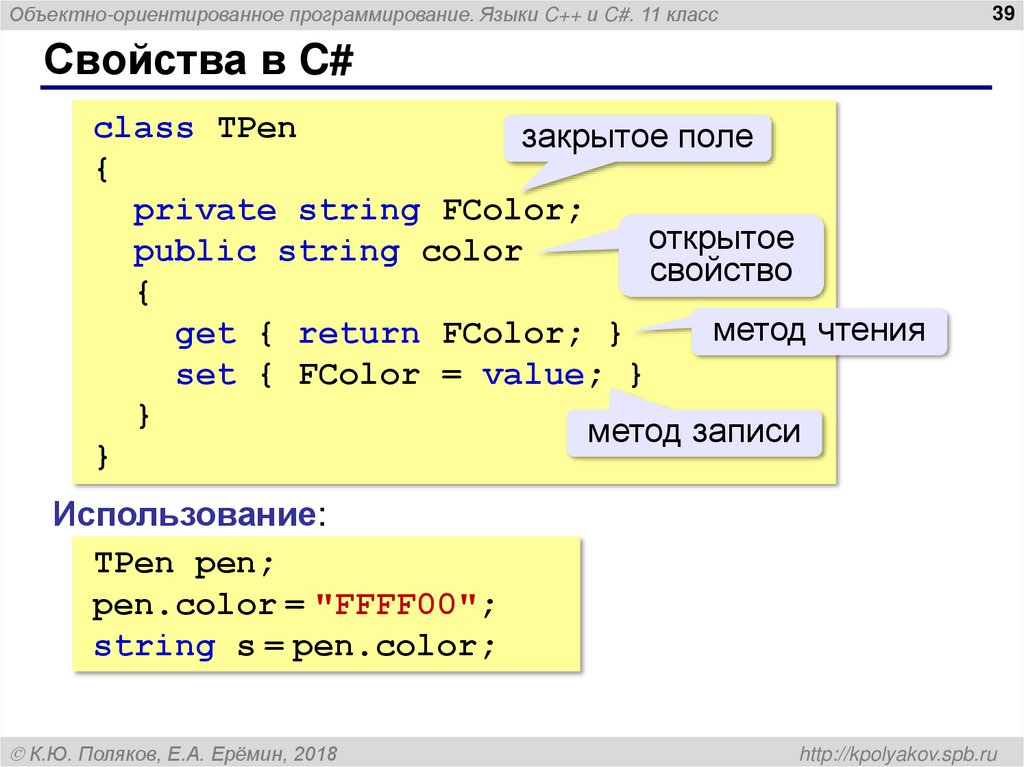Click the header text "Объектно-ориентированное программирование"
Image resolution: width=1024 pixels, height=767 pixels.
[241, 14]
